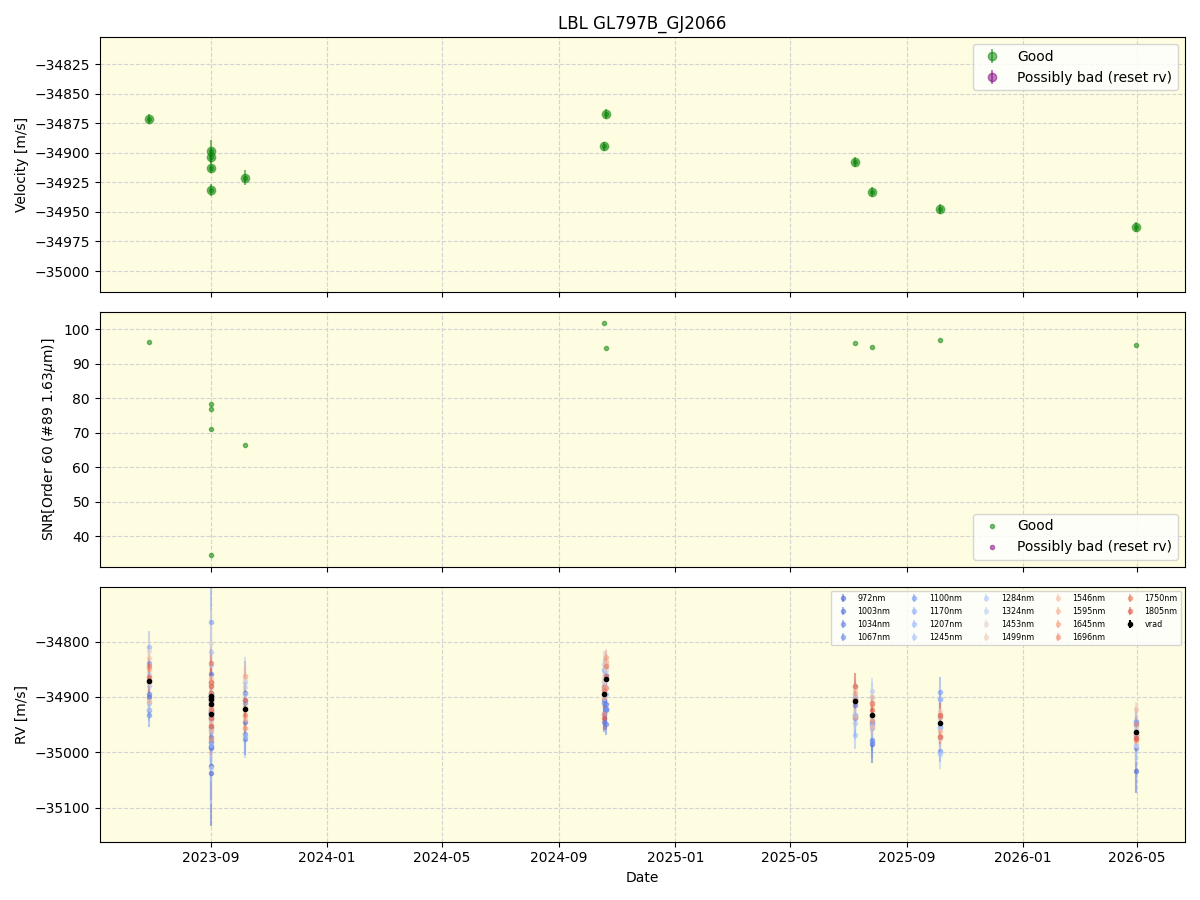Image resolution: width=1200 pixels, height=900 pixels.
Task: Click the 1003nm legend marker
Action: pyautogui.click(x=843, y=611)
